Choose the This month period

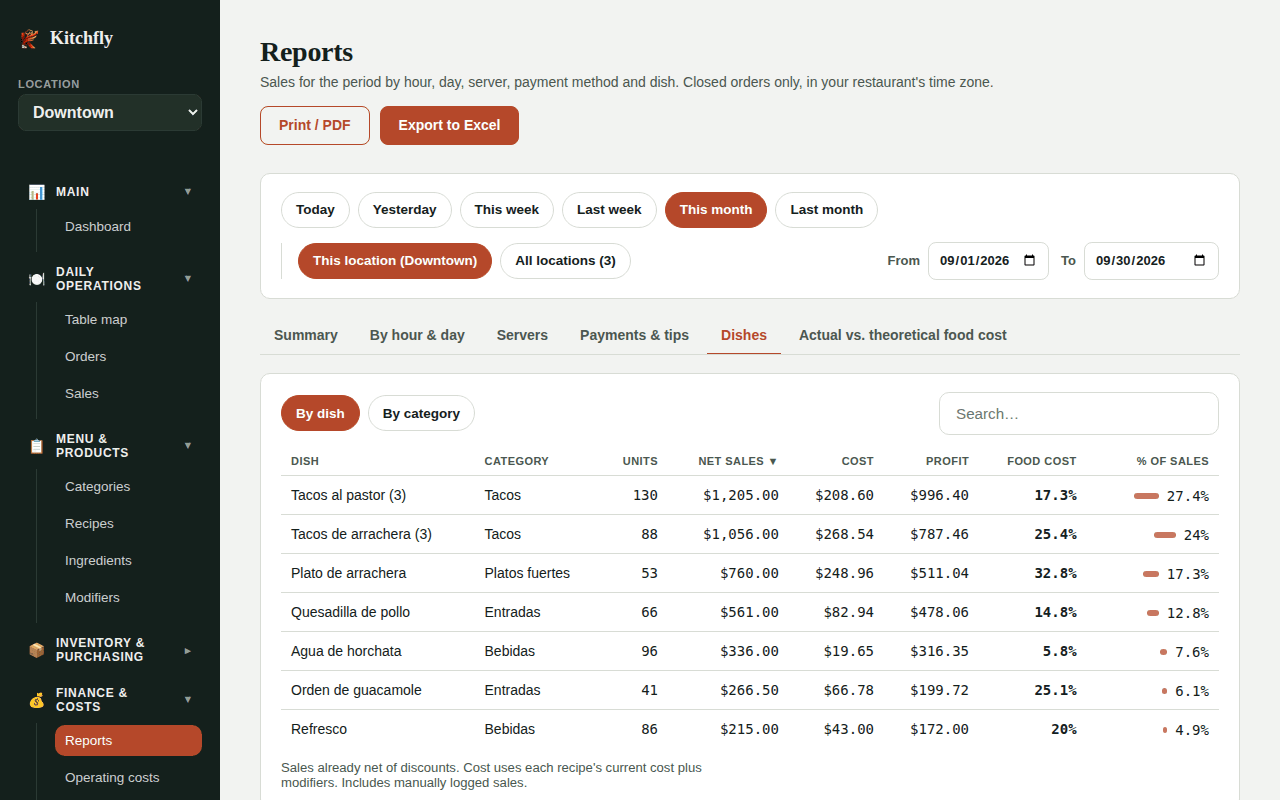pos(716,210)
